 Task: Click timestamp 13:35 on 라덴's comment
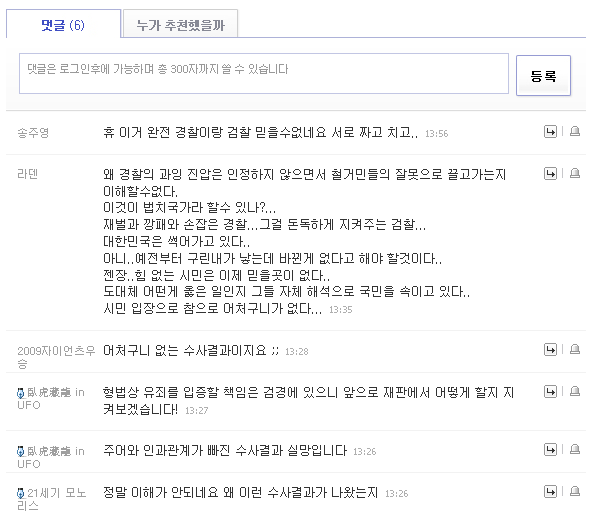tap(341, 310)
